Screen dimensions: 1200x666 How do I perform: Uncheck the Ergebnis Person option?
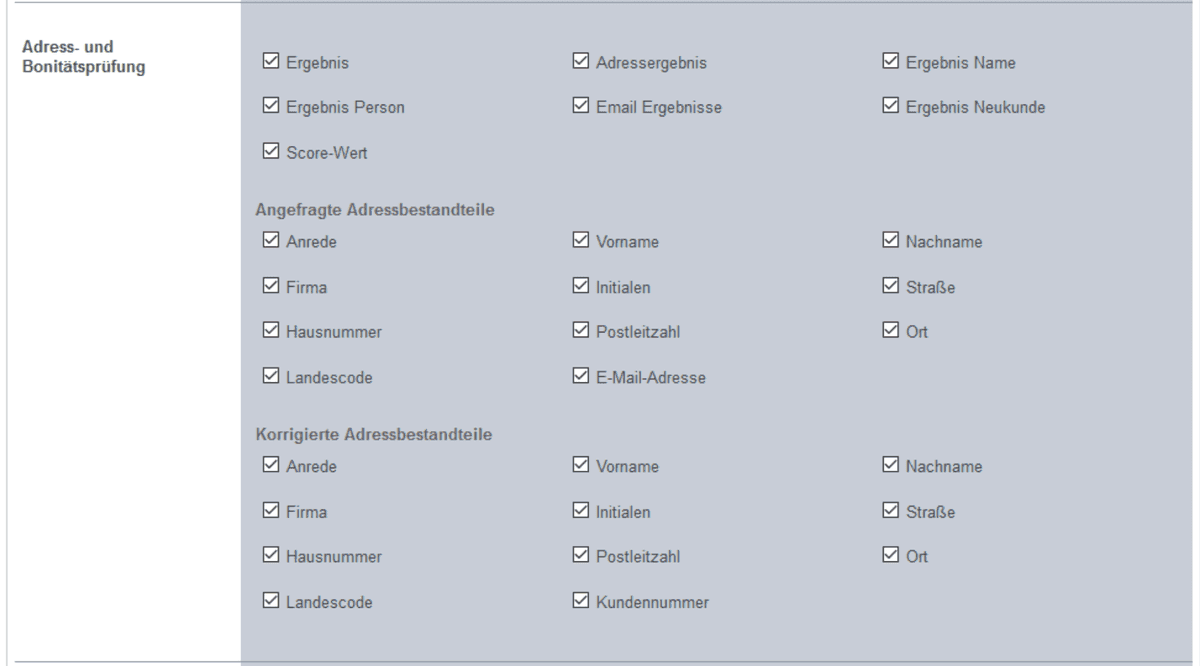[x=270, y=107]
